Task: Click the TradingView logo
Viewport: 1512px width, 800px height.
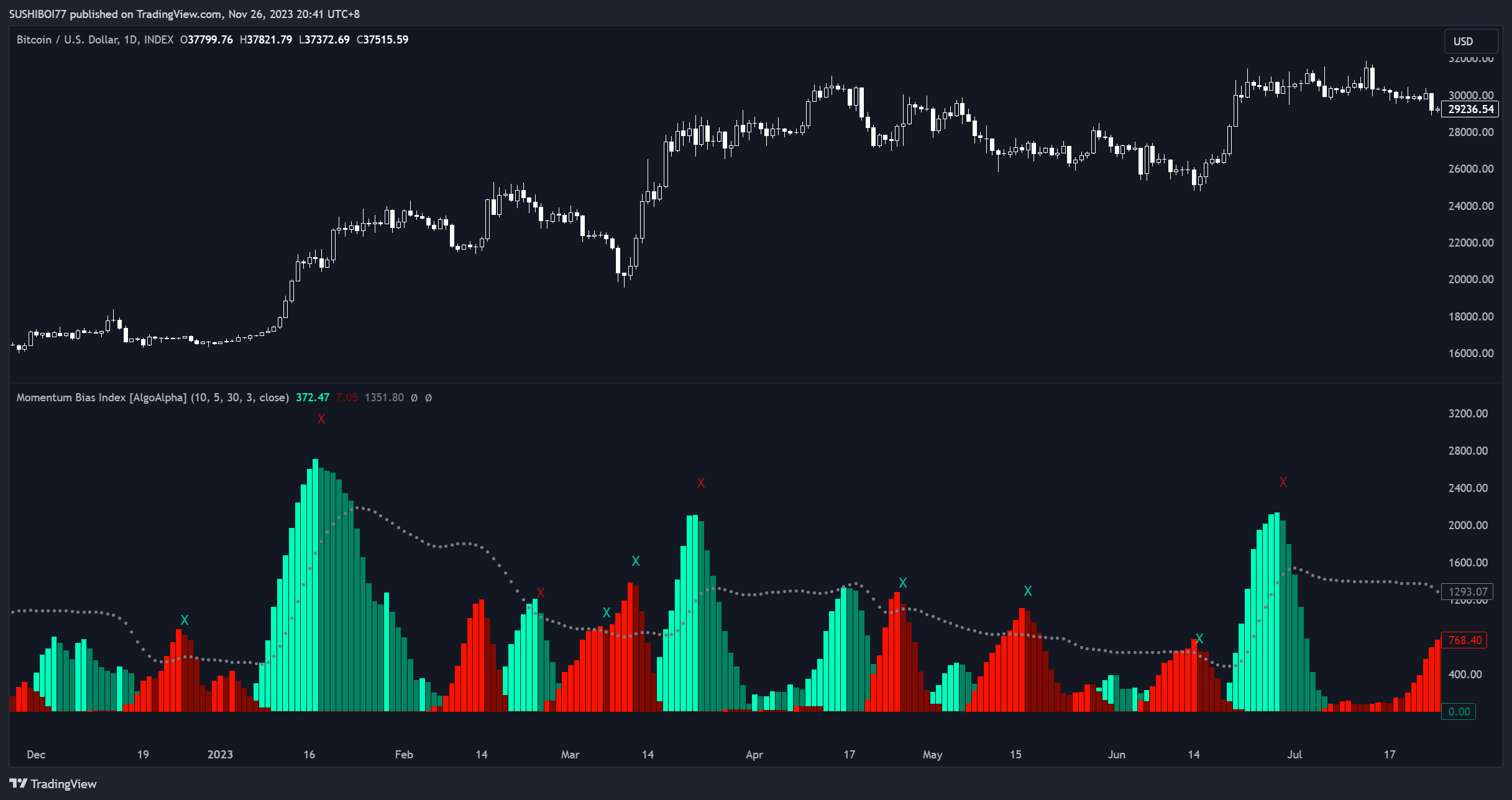Action: pos(53,784)
